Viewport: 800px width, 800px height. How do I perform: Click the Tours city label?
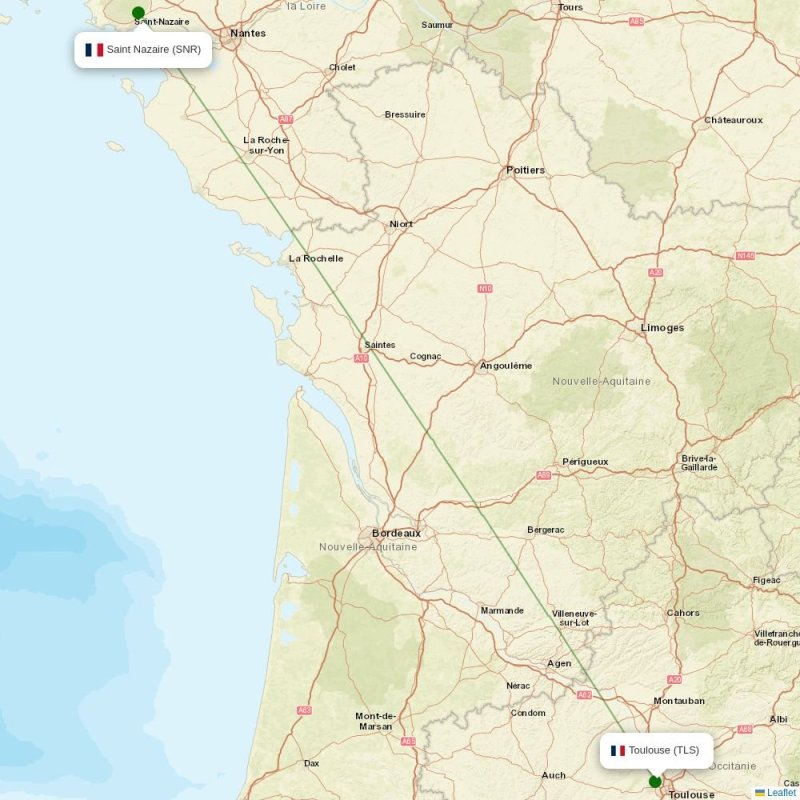coord(570,7)
